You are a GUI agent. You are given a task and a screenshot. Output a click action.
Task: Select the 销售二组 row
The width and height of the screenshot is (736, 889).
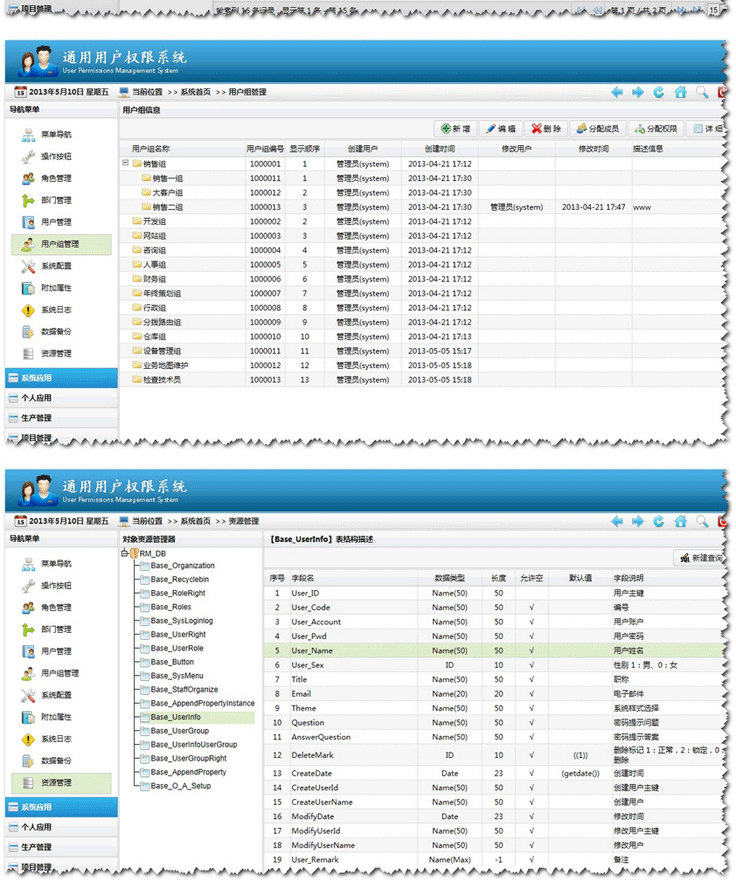pyautogui.click(x=422, y=208)
